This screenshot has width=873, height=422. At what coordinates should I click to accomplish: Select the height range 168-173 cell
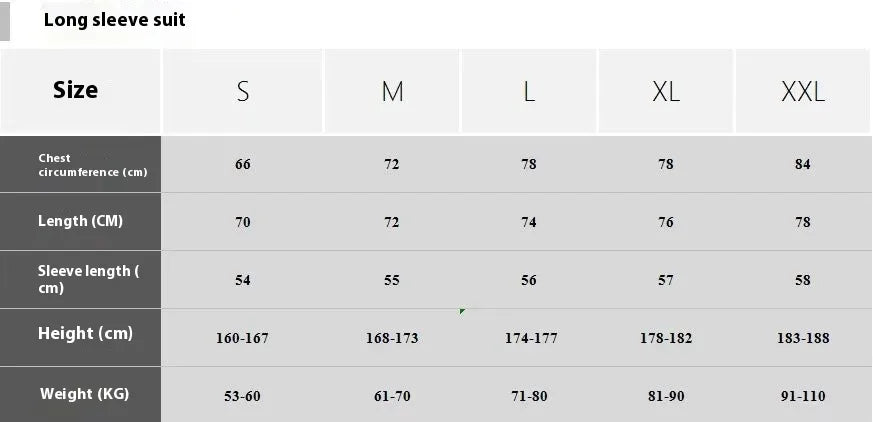tap(392, 339)
